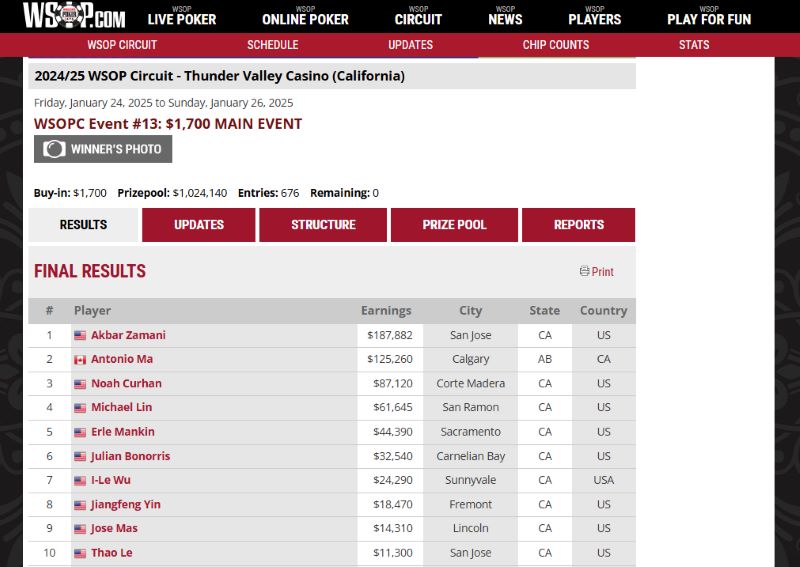
Task: Open the Online Poker menu
Action: pyautogui.click(x=305, y=16)
